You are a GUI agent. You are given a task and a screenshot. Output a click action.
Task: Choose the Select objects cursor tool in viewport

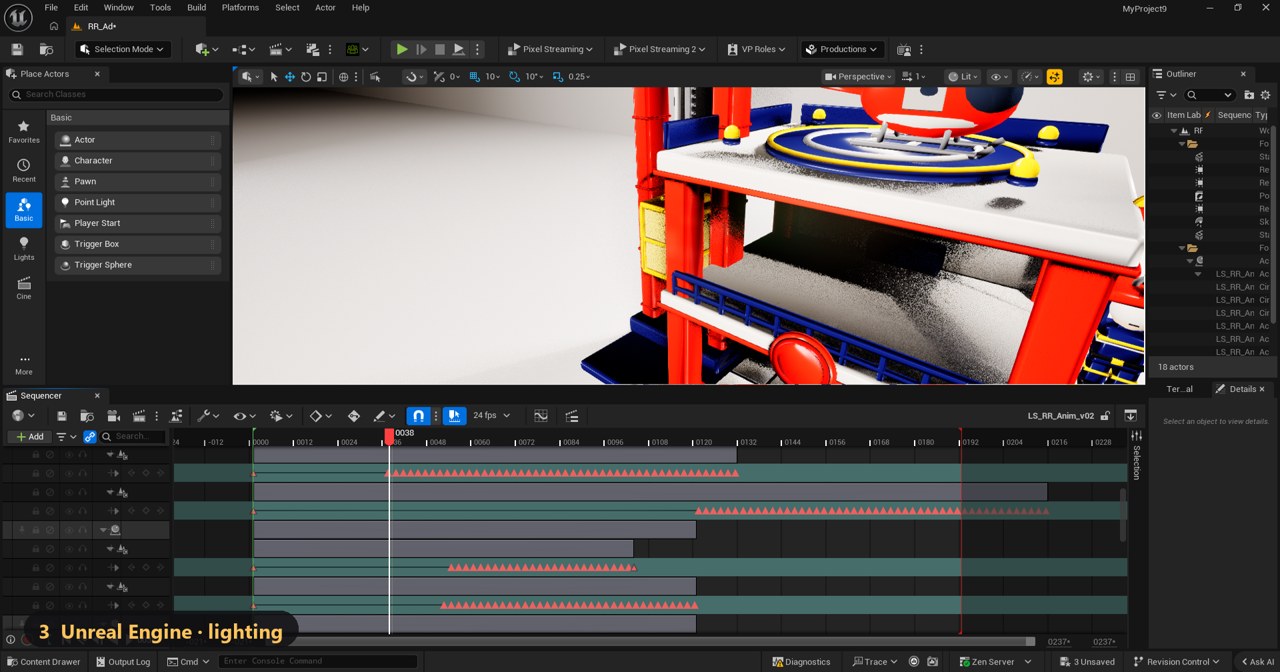pos(274,77)
